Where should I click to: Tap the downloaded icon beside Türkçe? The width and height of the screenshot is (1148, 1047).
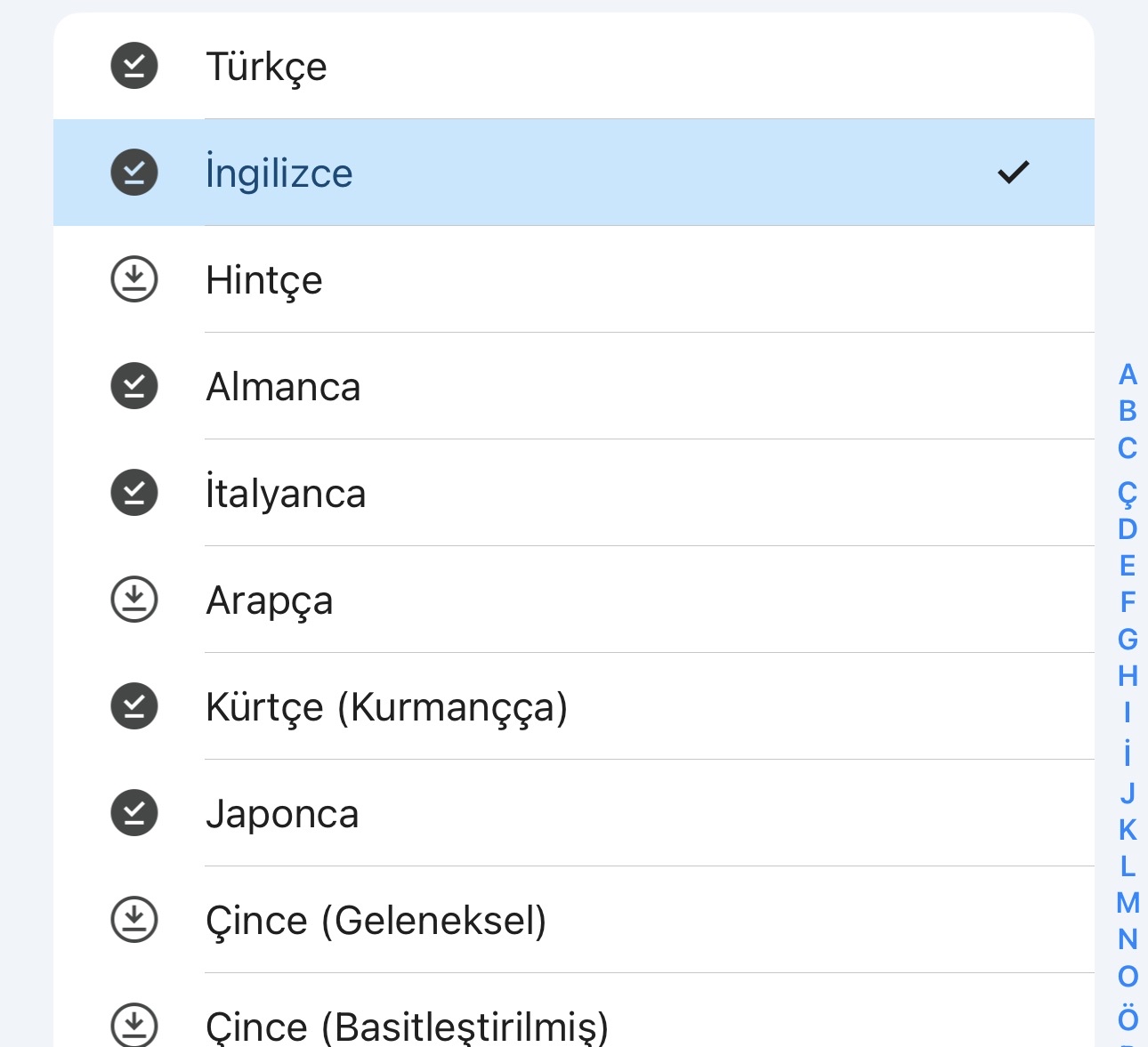click(x=134, y=66)
